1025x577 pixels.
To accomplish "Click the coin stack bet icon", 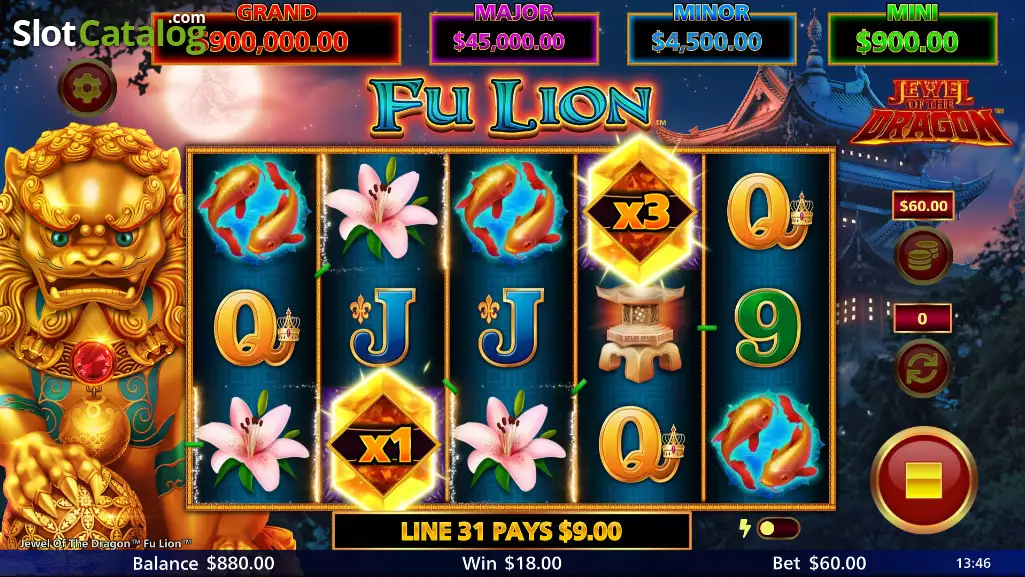I will [x=922, y=256].
